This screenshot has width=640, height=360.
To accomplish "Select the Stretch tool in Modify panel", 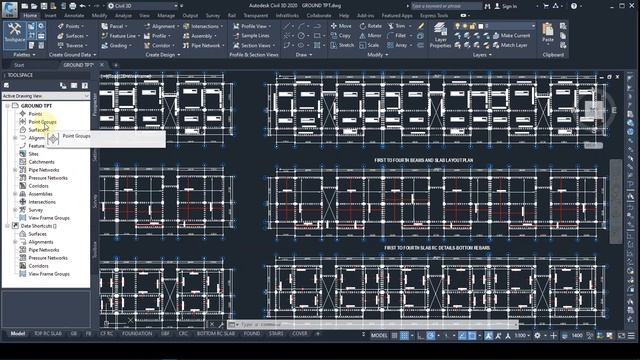I will pos(342,45).
